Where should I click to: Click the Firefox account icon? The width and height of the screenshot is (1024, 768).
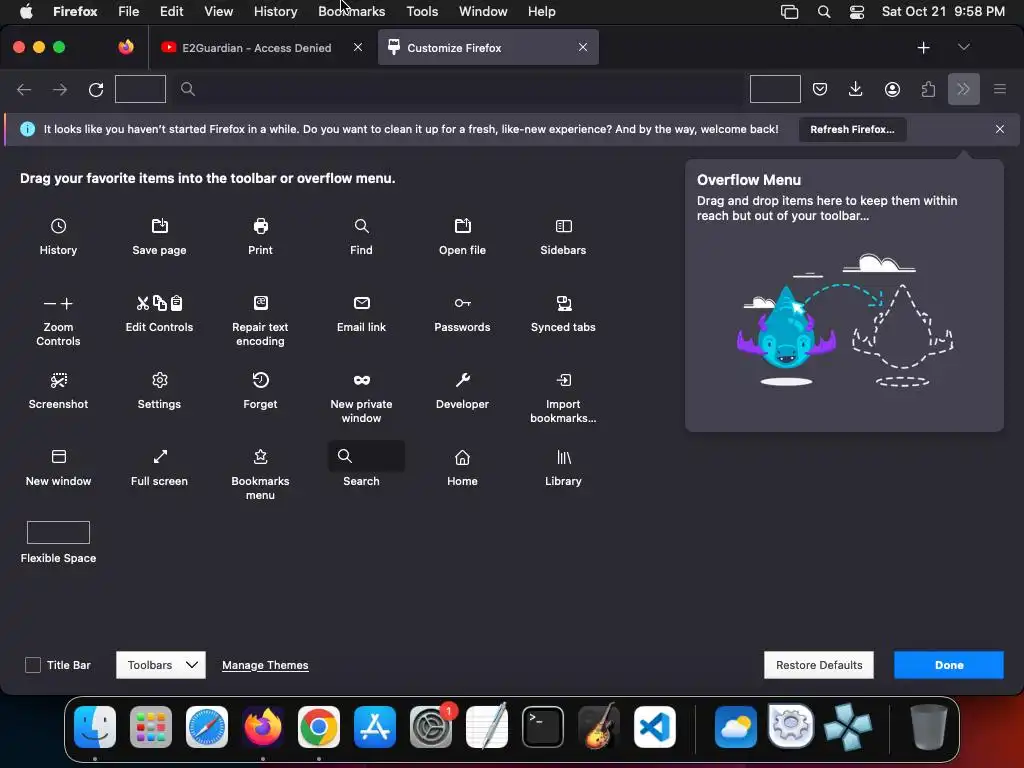[892, 89]
